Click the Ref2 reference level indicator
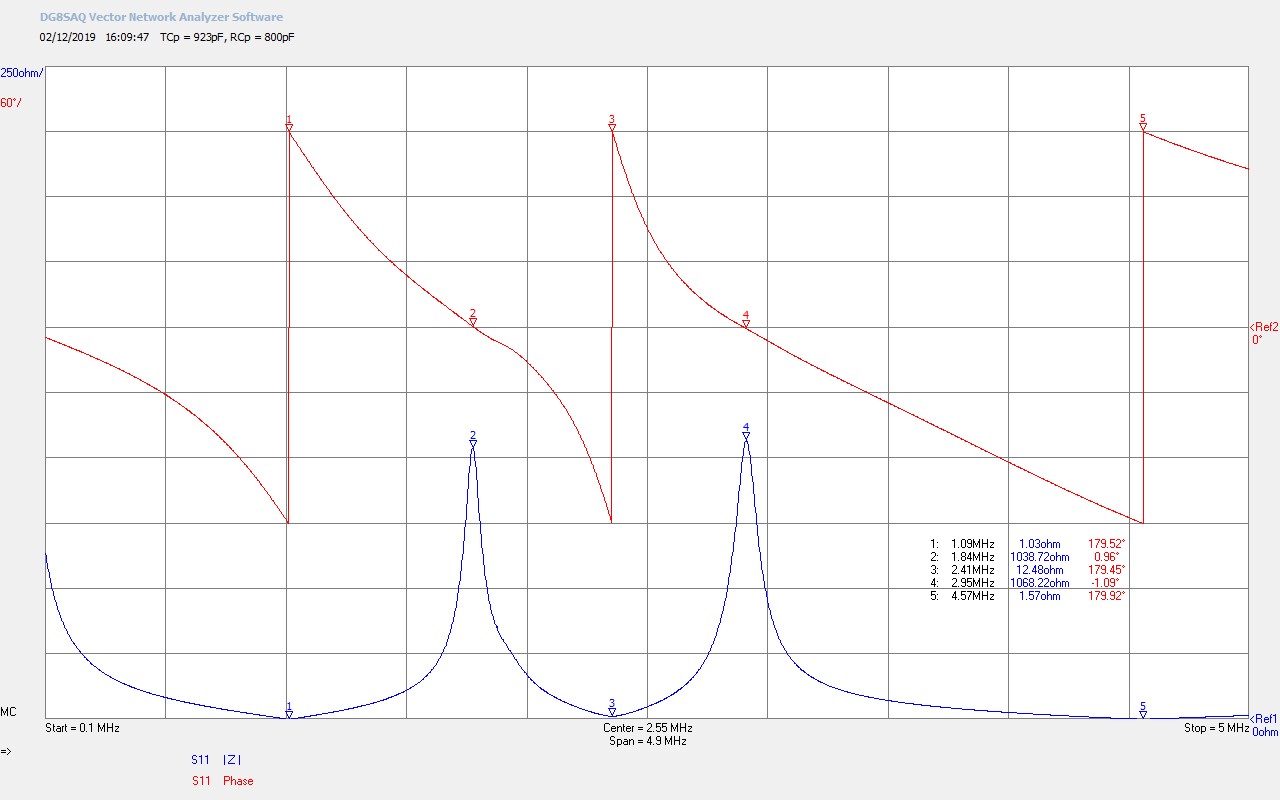This screenshot has width=1280, height=800. (x=1264, y=327)
